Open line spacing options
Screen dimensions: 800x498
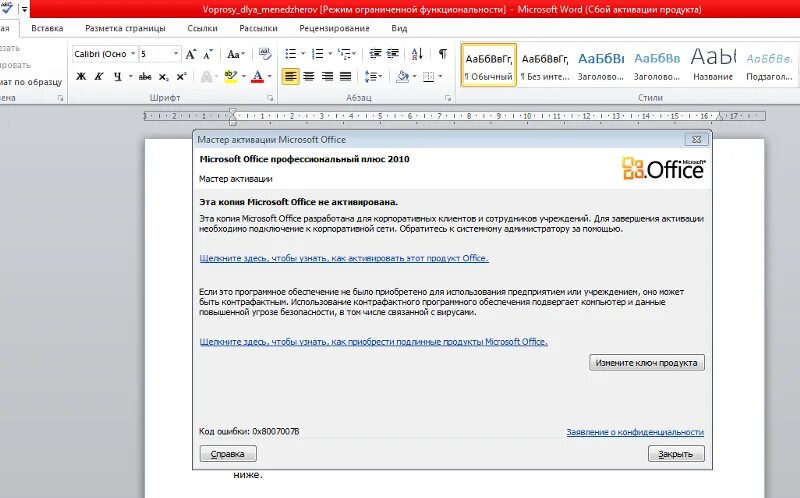pyautogui.click(x=372, y=77)
